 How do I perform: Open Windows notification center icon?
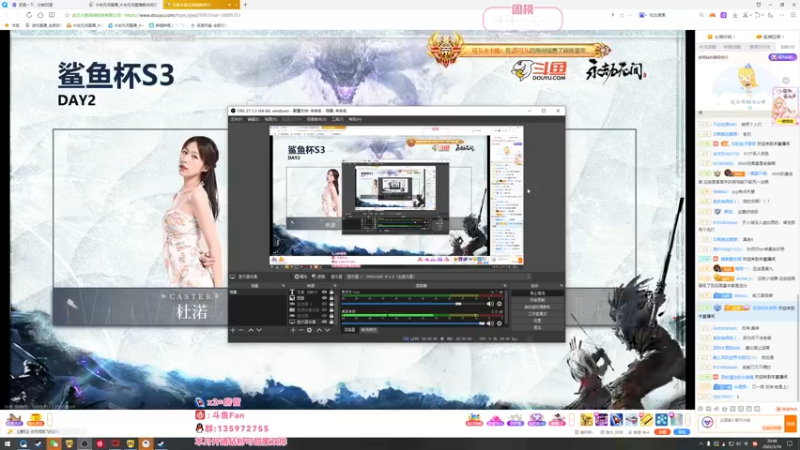click(790, 444)
